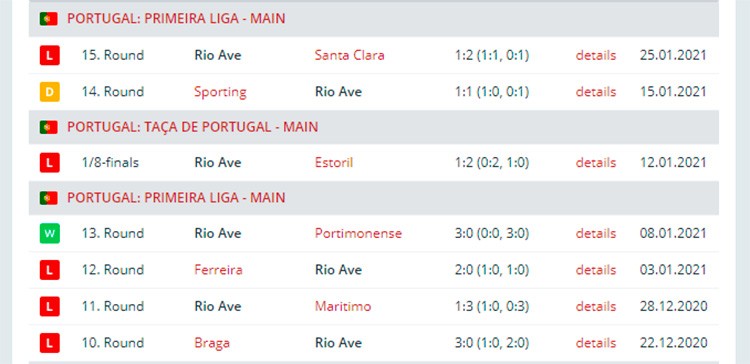
Task: Select the Santa Clara team name
Action: (349, 55)
